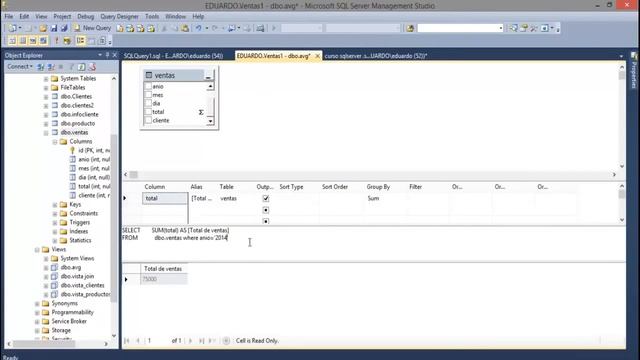Click the diagram pane horizontal scrollbar thumb
Image resolution: width=640 pixels, height=360 pixels.
(133, 175)
